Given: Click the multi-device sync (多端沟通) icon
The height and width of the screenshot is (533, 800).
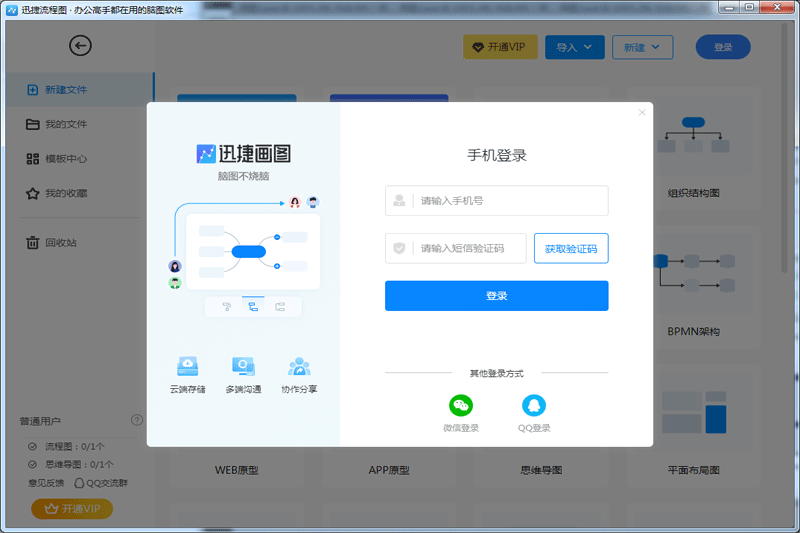Looking at the screenshot, I should pyautogui.click(x=243, y=366).
